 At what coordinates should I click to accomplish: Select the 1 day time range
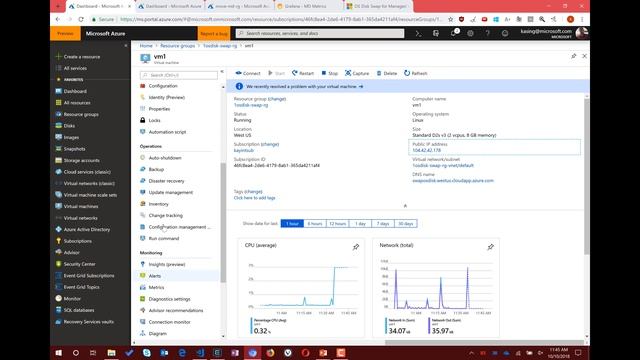click(360, 224)
